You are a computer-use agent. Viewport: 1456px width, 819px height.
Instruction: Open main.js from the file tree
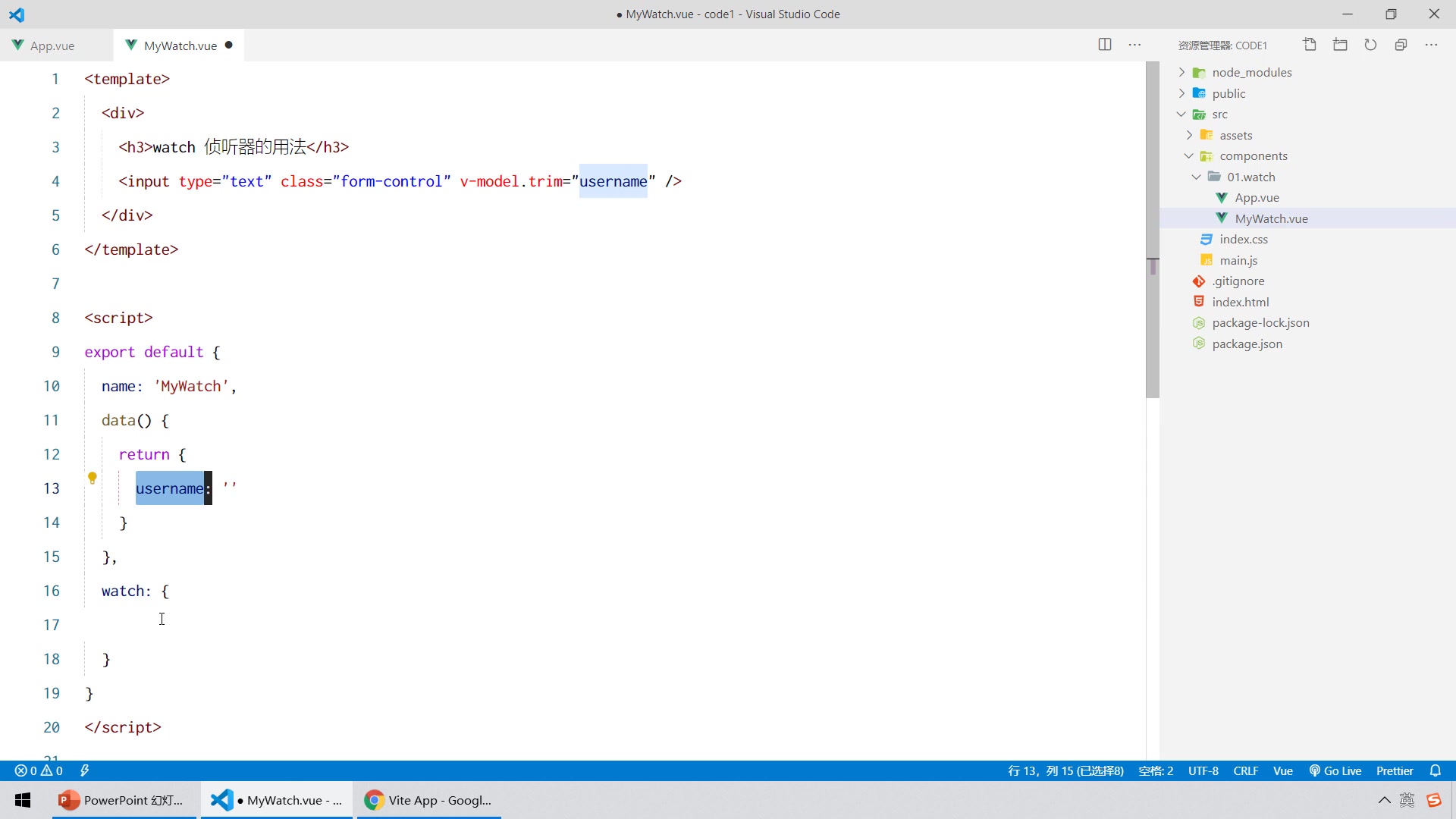point(1238,260)
